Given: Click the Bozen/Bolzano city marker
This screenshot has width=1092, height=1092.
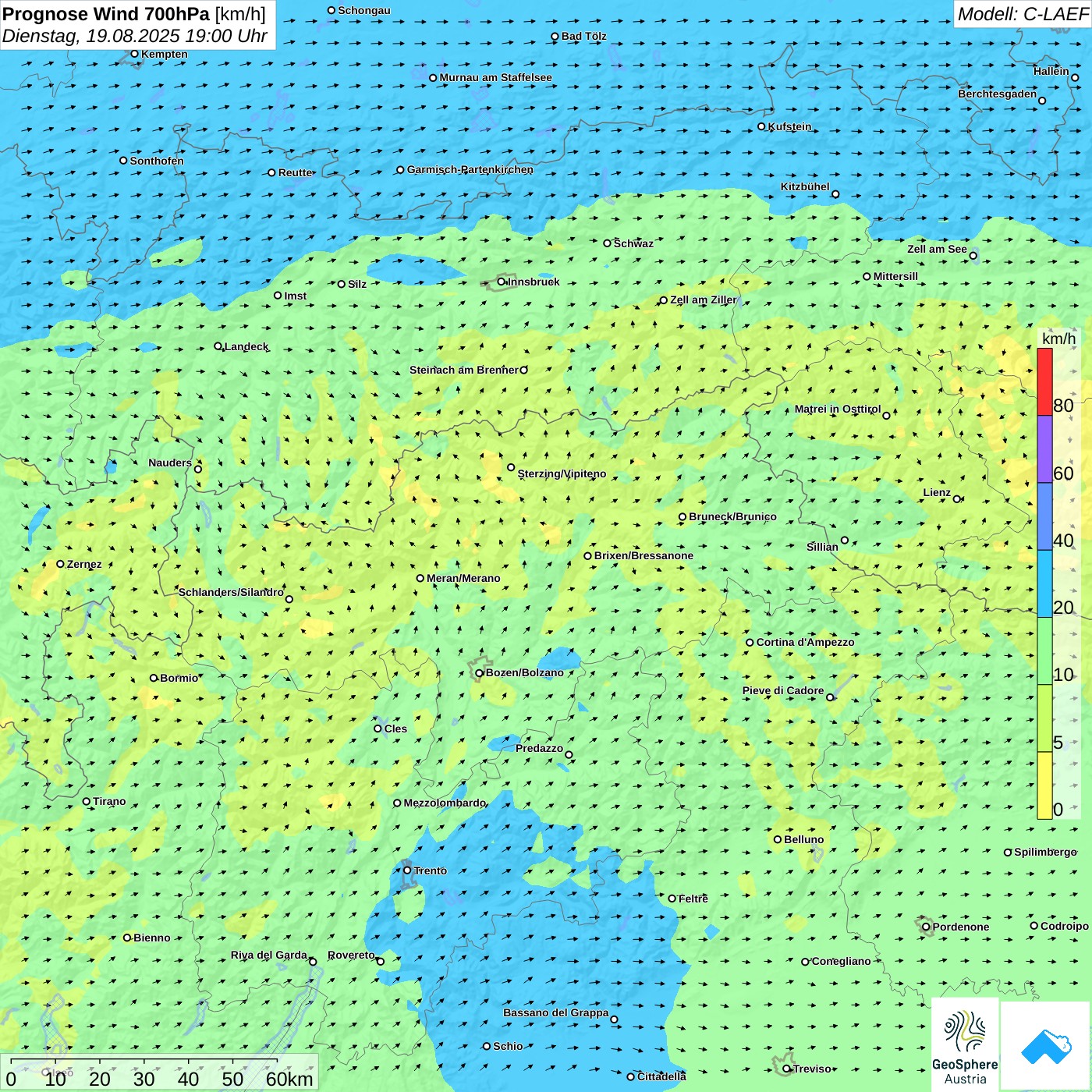Looking at the screenshot, I should (x=480, y=673).
